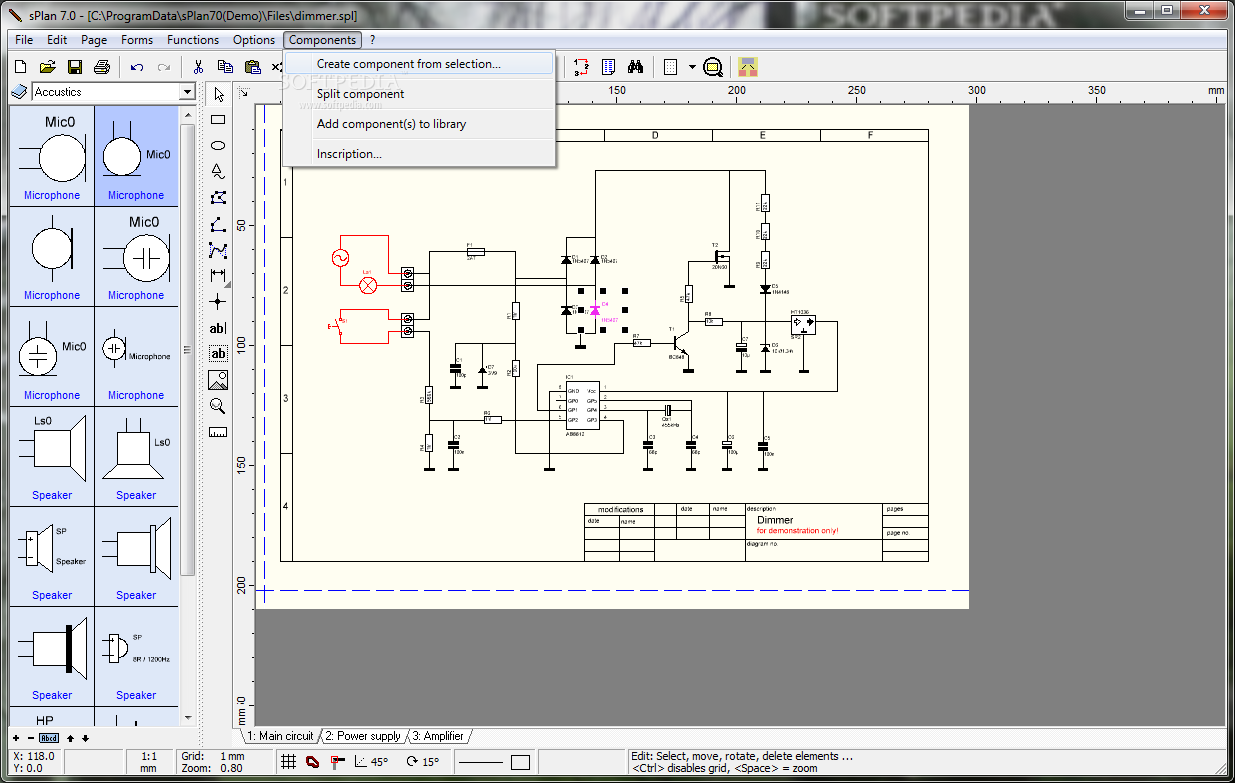The image size is (1235, 783).
Task: Toggle the 45° angle snap
Action: 371,762
